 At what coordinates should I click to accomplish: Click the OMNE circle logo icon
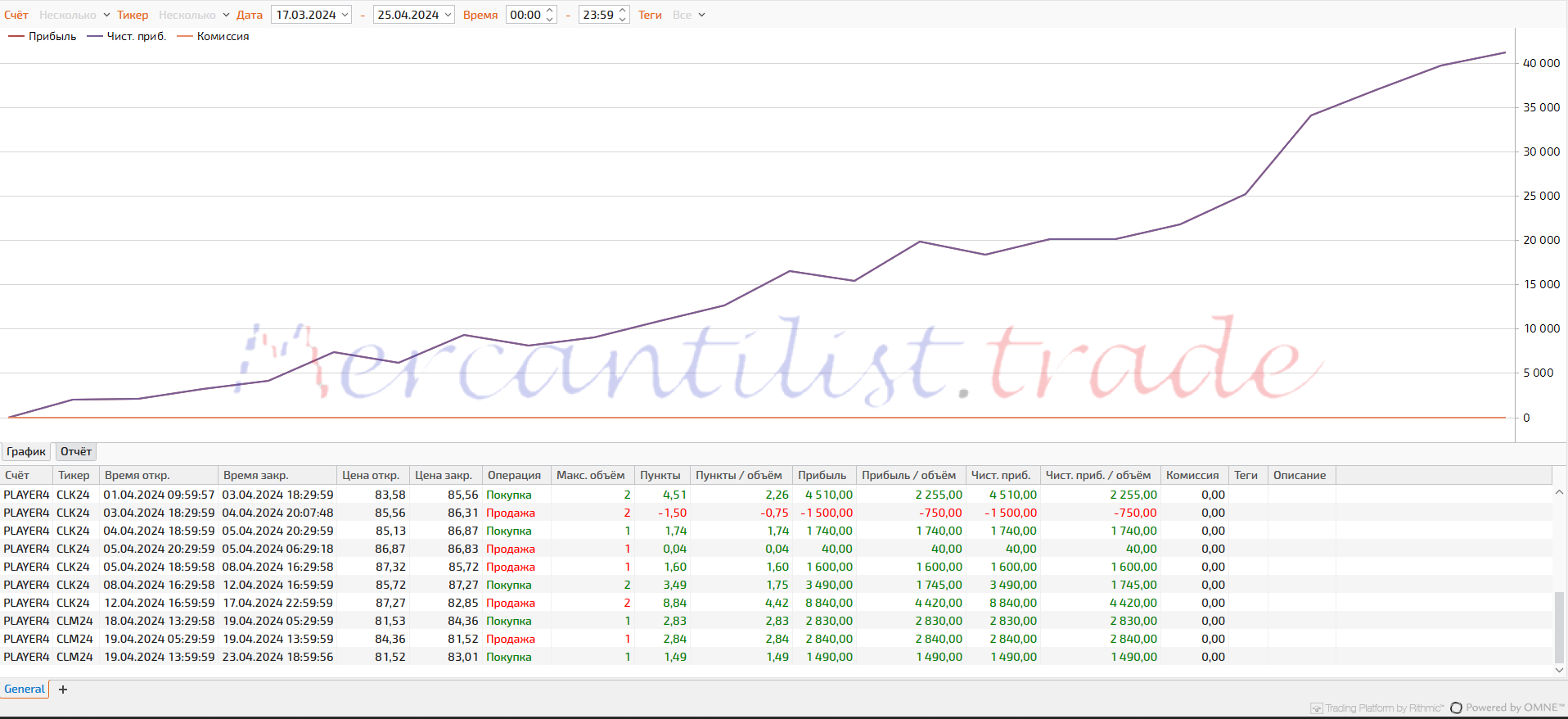point(1456,708)
